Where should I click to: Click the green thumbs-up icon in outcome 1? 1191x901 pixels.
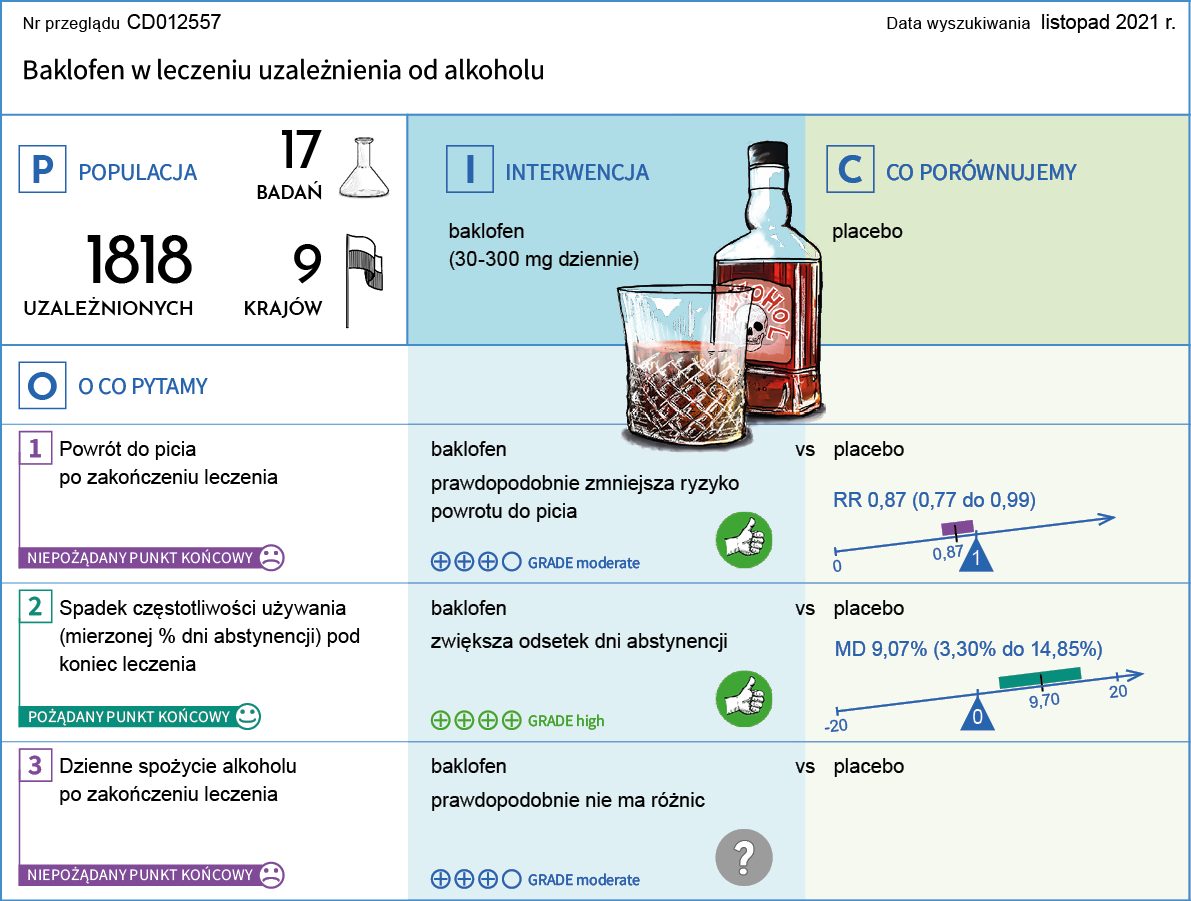coord(744,540)
